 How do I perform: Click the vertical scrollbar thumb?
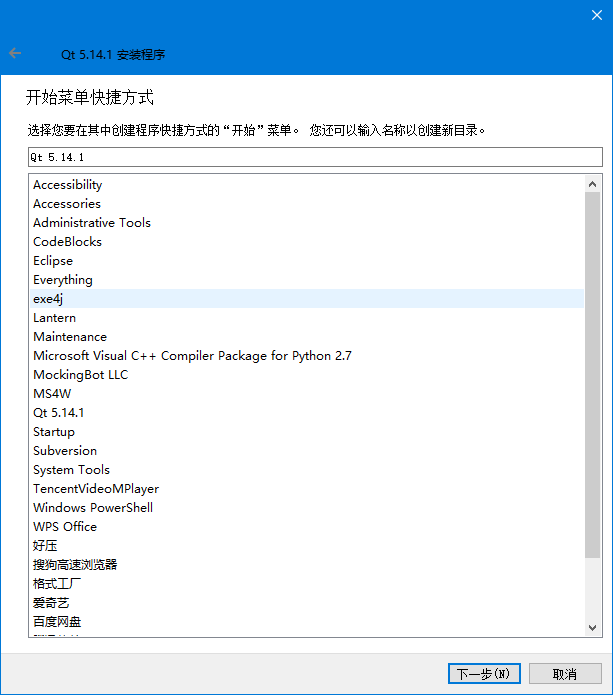coord(593,375)
